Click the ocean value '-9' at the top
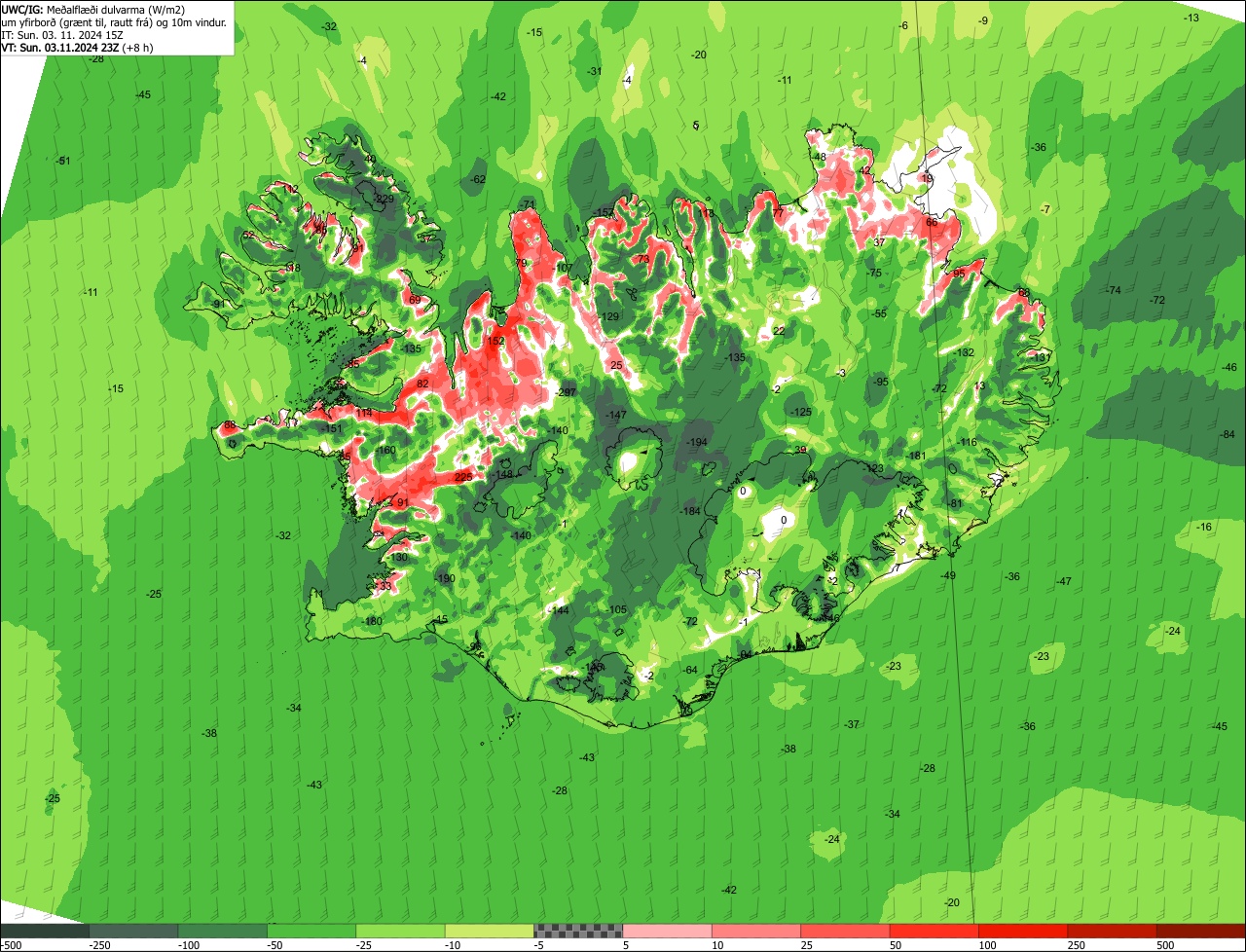The width and height of the screenshot is (1246, 952). tap(984, 20)
